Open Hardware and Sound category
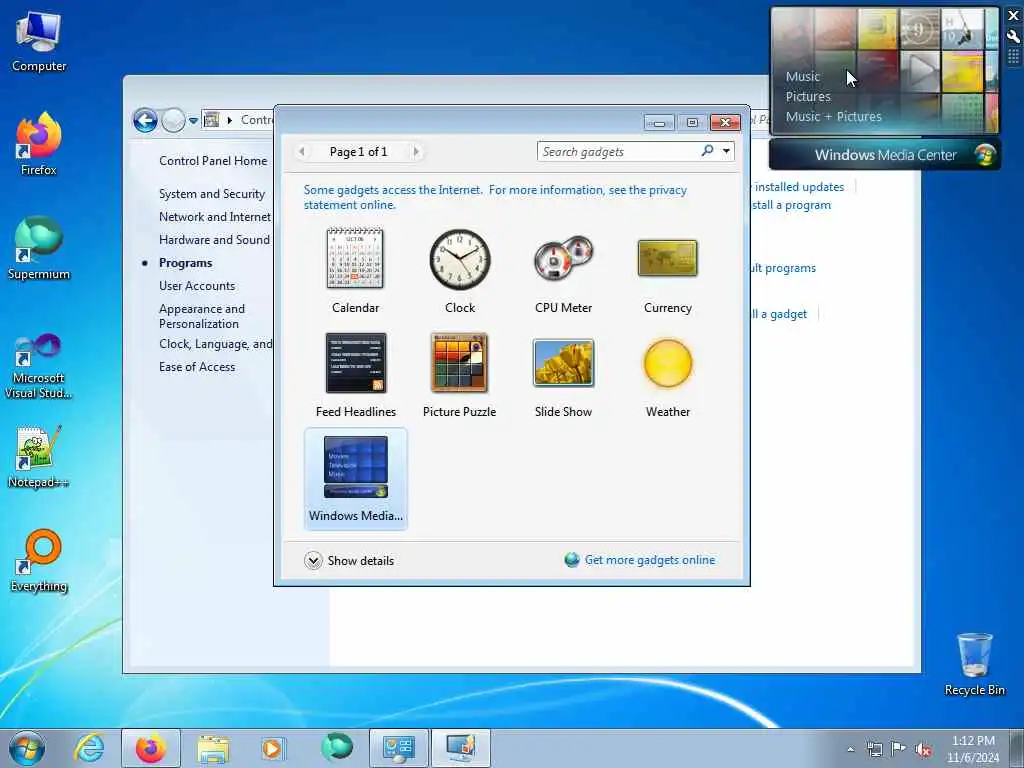Screen dimensions: 1024x768 point(214,240)
